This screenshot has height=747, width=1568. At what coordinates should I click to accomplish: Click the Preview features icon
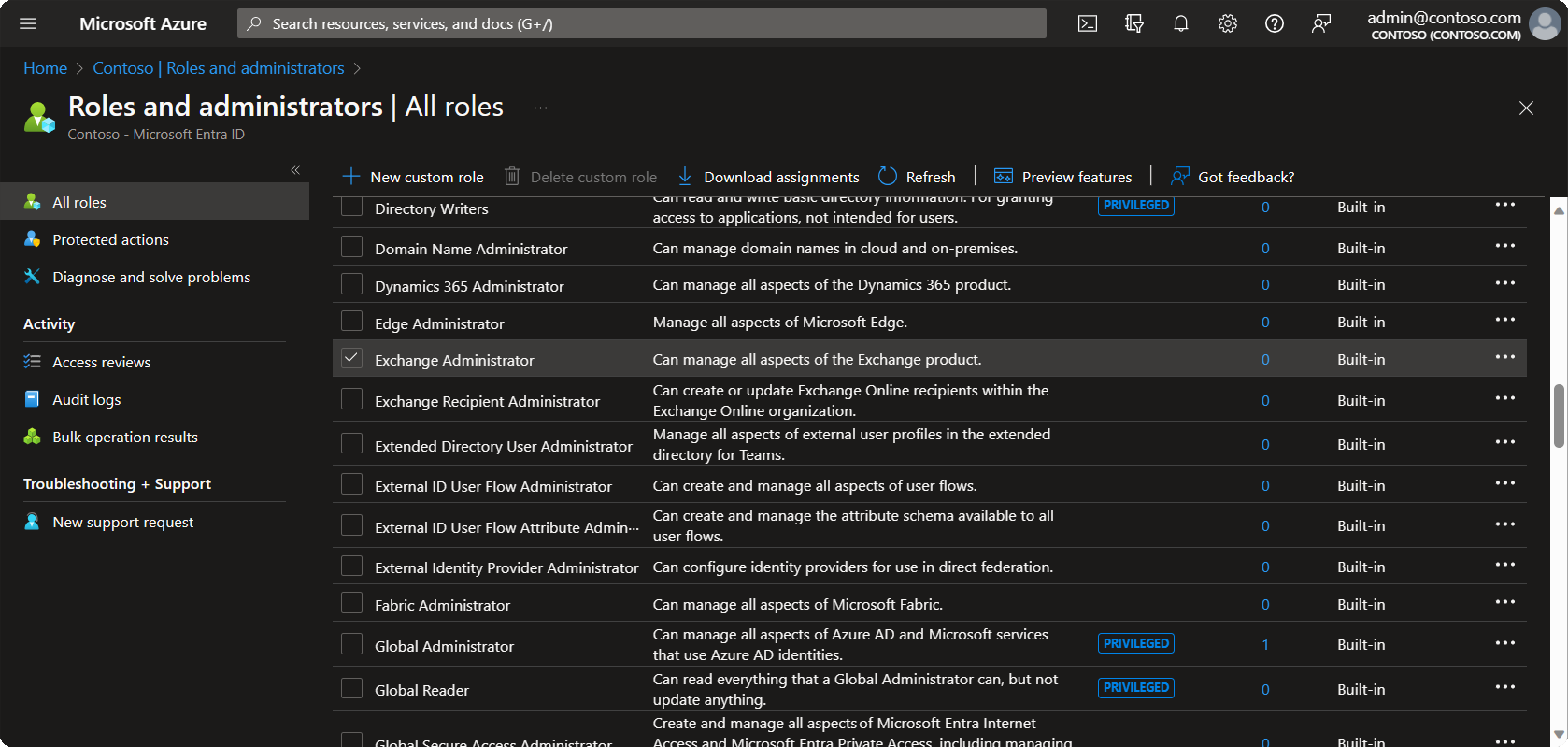click(1004, 176)
